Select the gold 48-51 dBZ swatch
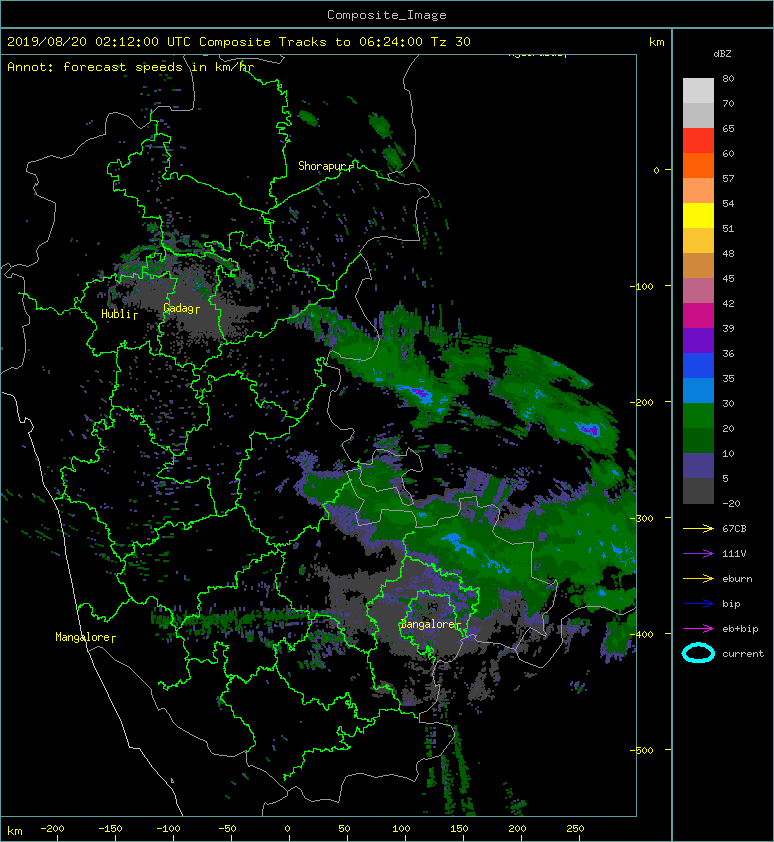Viewport: 774px width, 842px height. tap(698, 241)
